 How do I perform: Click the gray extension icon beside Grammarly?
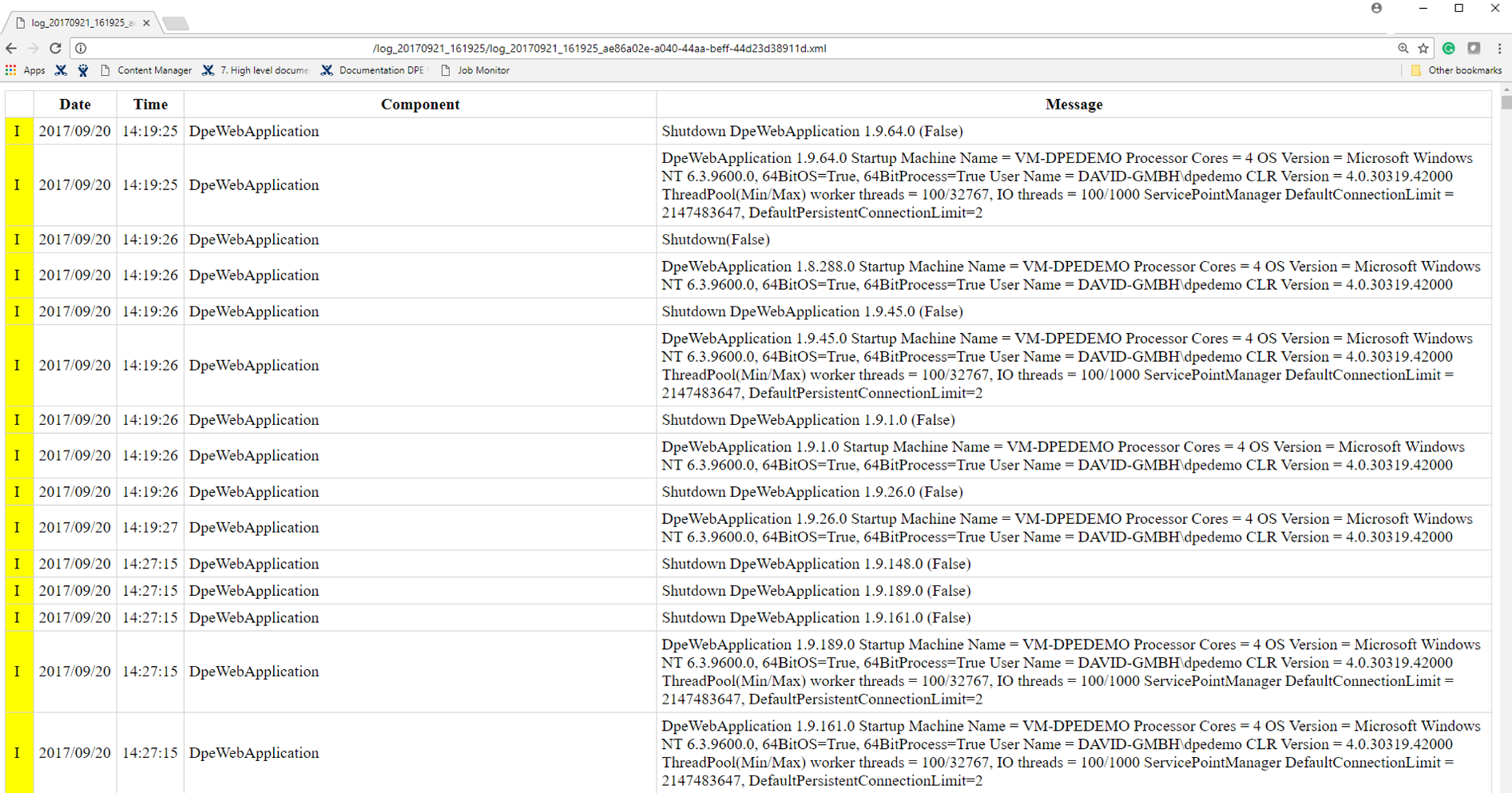tap(1474, 49)
